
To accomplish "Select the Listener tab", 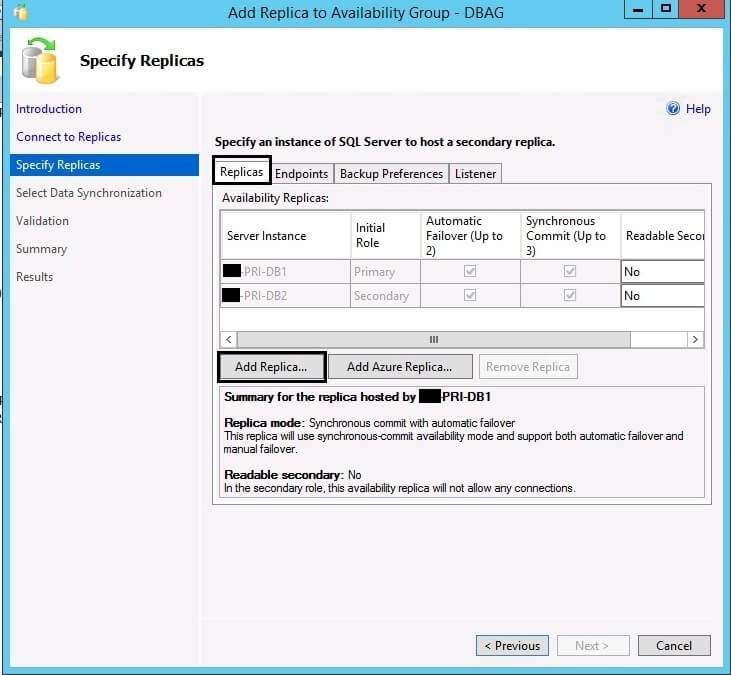I will [x=475, y=174].
